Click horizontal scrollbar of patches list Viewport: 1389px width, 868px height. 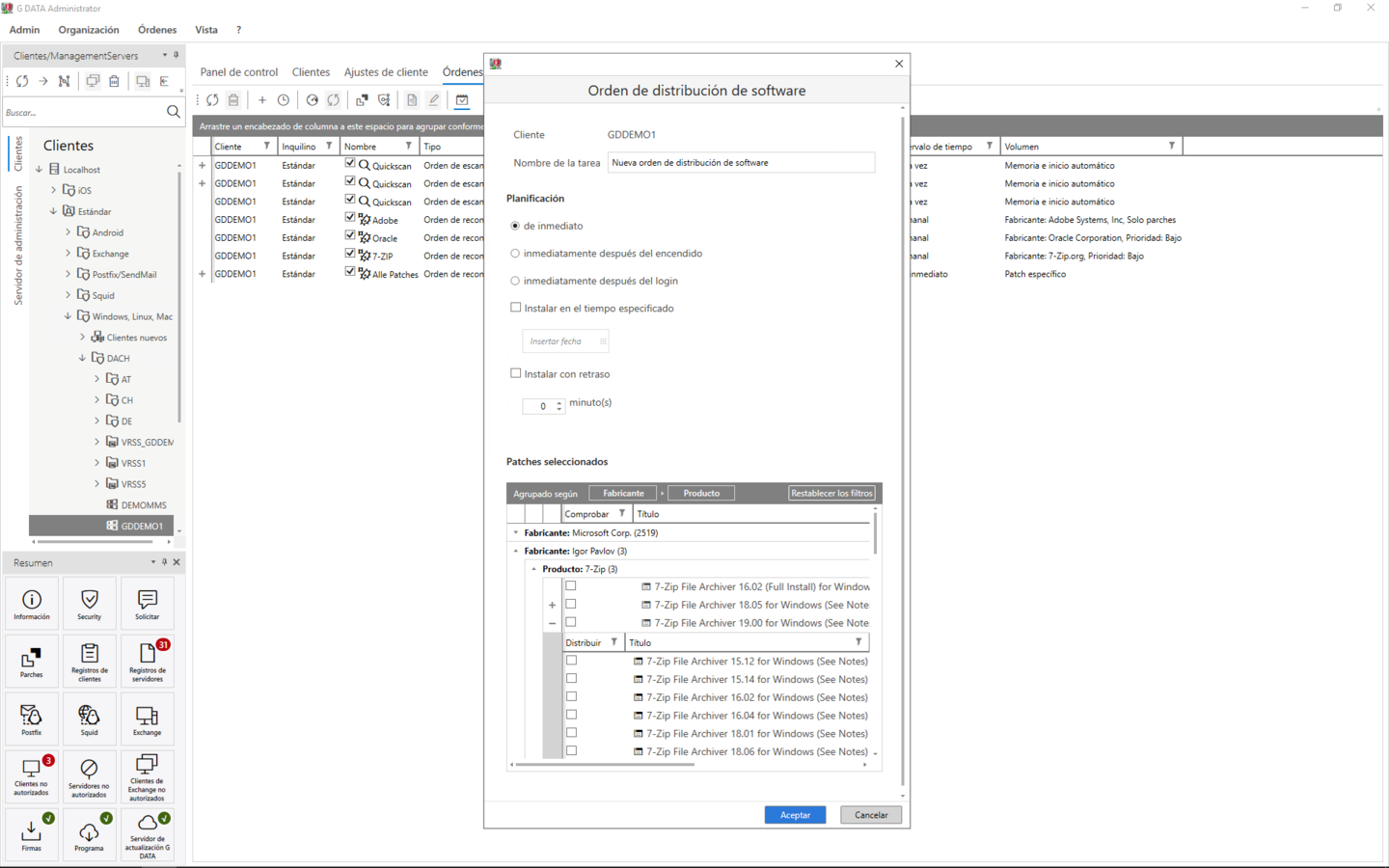click(x=606, y=765)
